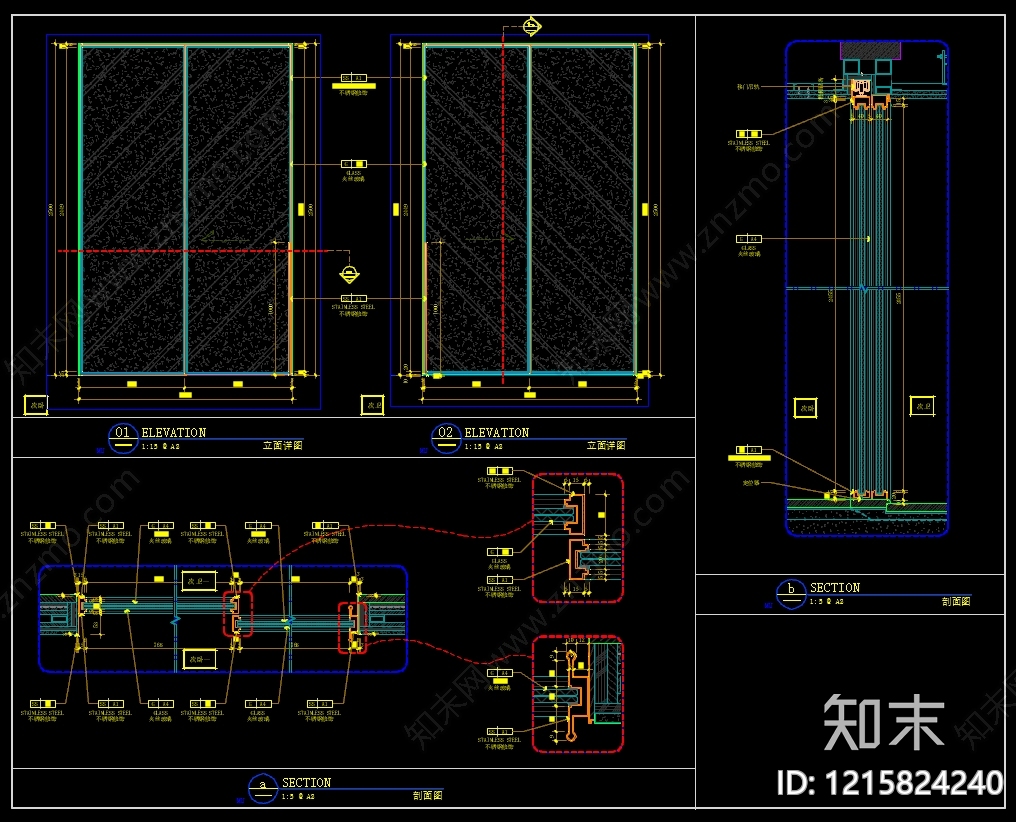Select the right glass door panel in elevation 02
The image size is (1016, 822).
[x=583, y=209]
